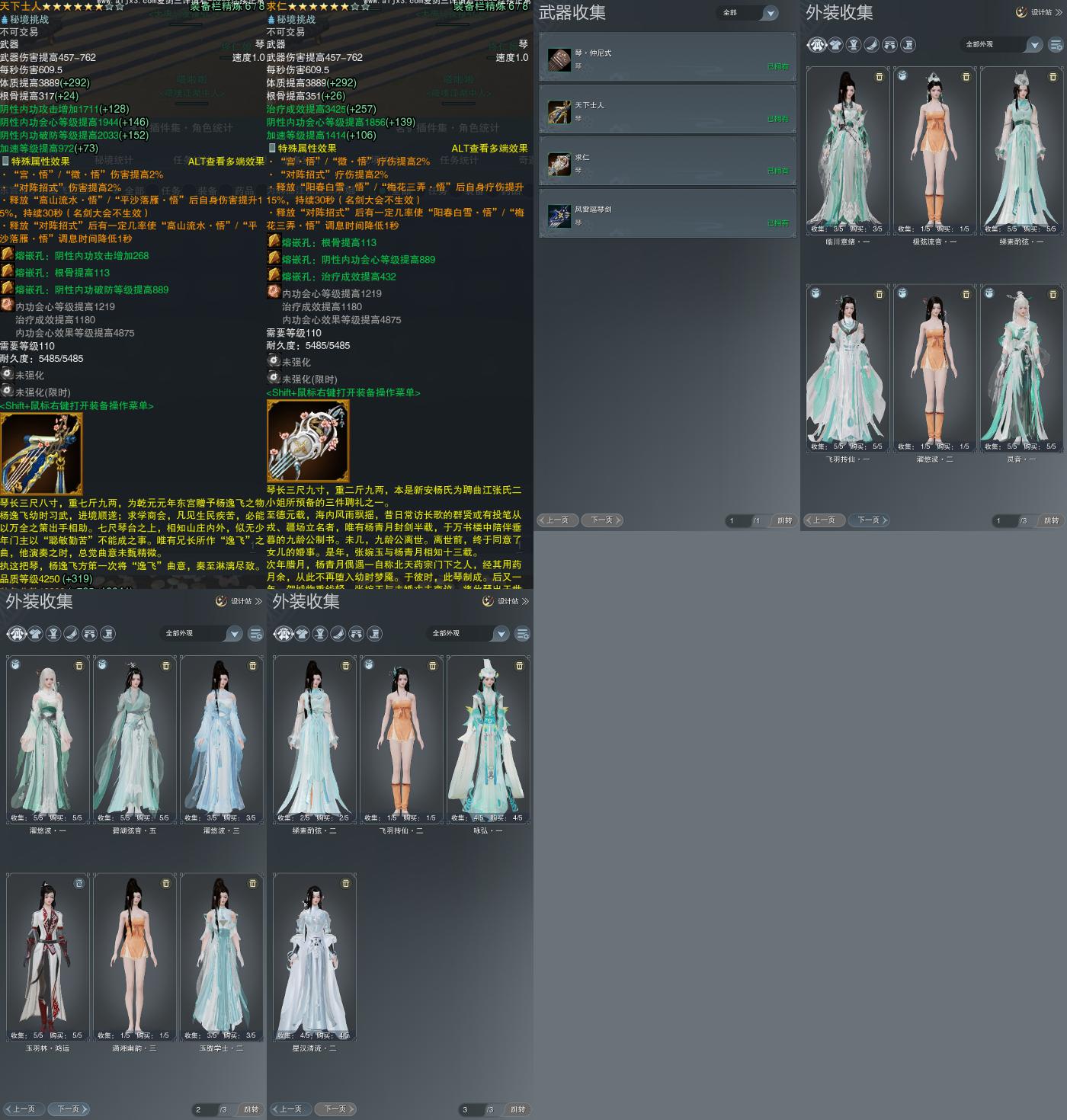1067x1120 pixels.
Task: Click the page number field showing 2/3
Action: 204,1110
